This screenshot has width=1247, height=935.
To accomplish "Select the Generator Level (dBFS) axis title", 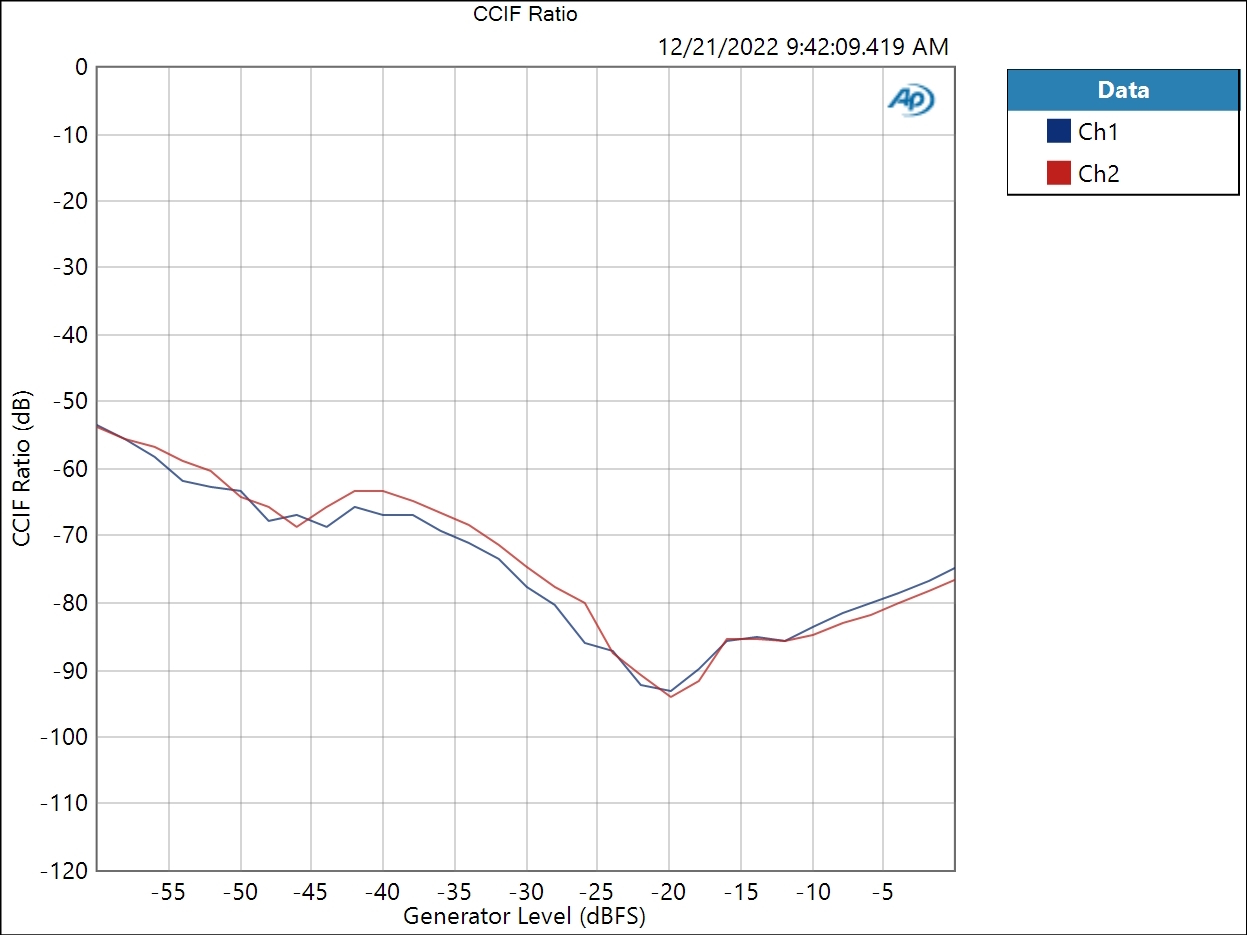I will 524,915.
